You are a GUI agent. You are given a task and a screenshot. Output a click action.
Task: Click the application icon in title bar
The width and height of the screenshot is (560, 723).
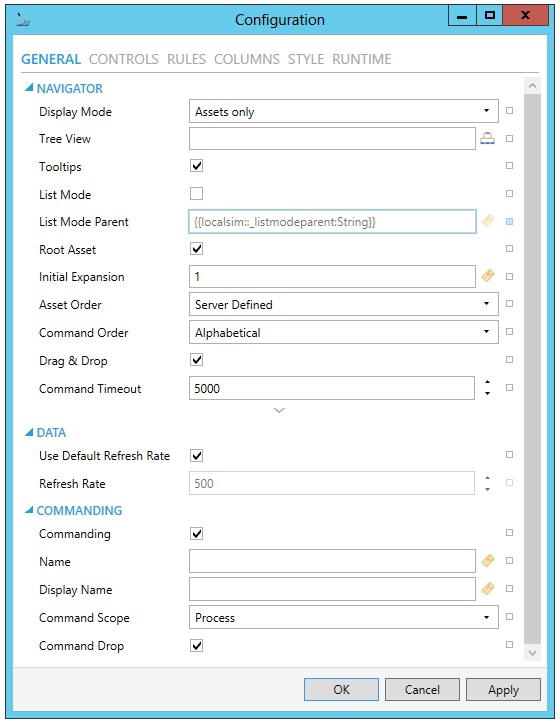click(x=23, y=19)
